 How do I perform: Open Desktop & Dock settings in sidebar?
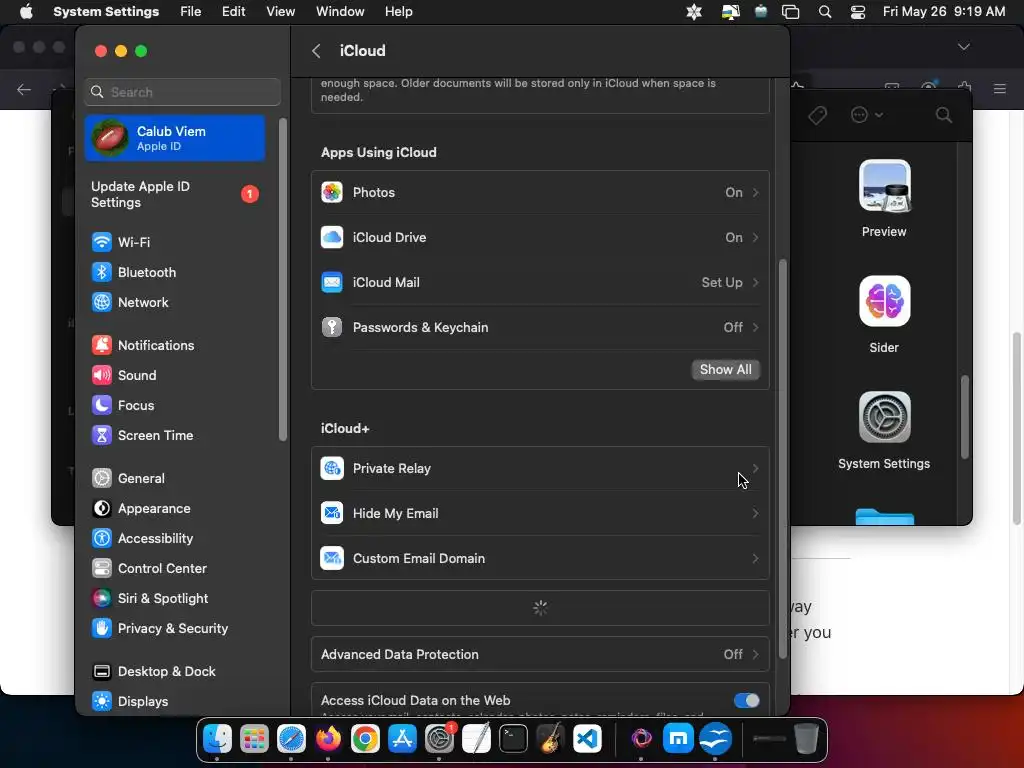[x=175, y=672]
